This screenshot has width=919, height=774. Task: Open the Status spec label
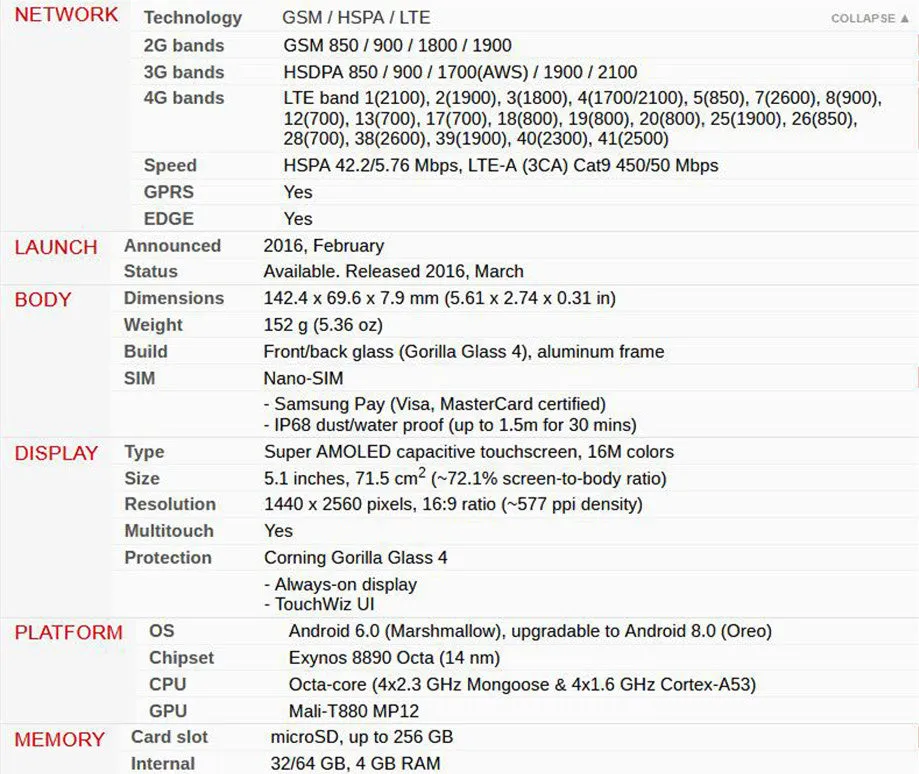tap(151, 271)
